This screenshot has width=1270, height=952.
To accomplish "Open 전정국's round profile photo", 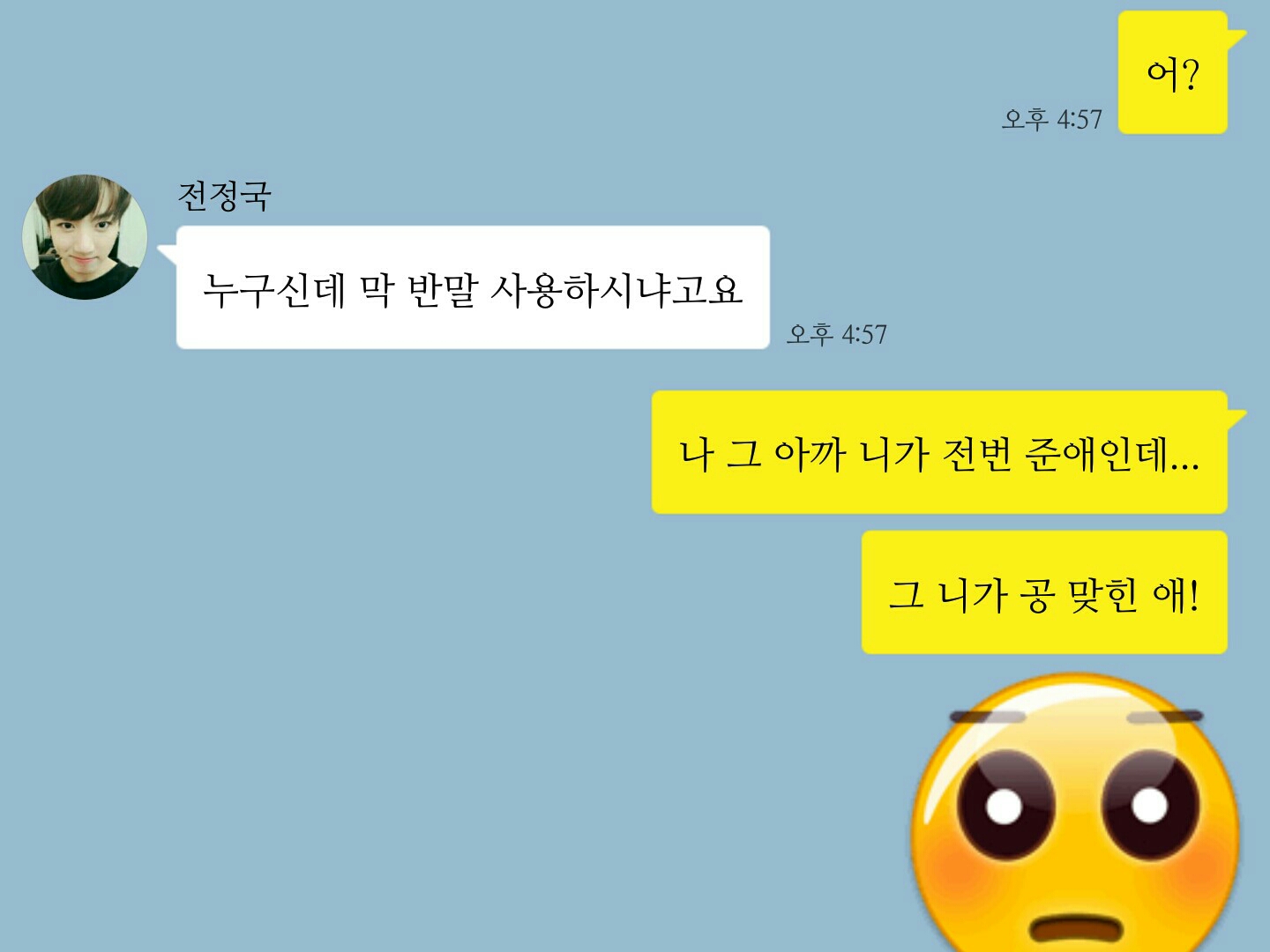I will pyautogui.click(x=85, y=237).
